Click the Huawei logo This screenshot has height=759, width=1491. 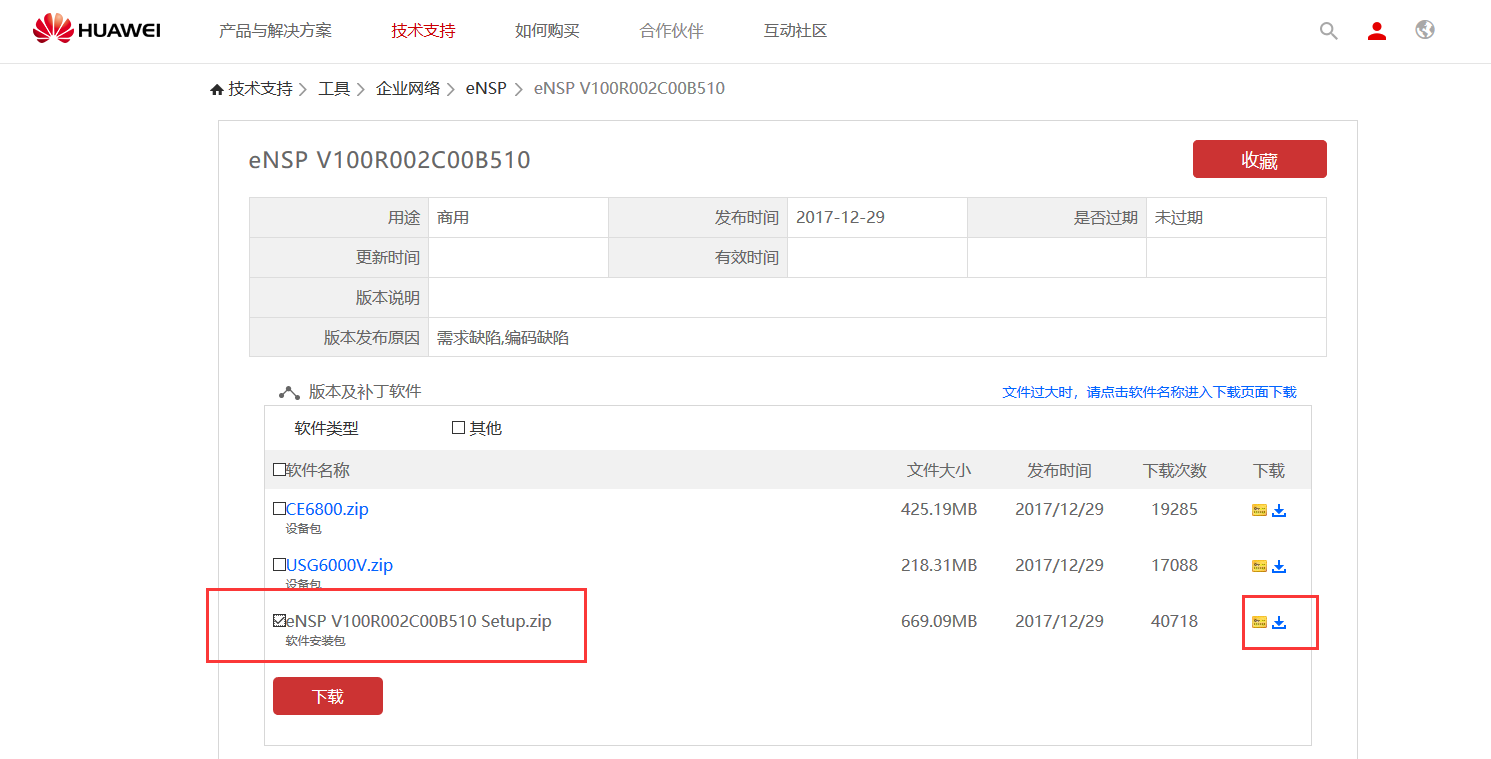(x=96, y=30)
